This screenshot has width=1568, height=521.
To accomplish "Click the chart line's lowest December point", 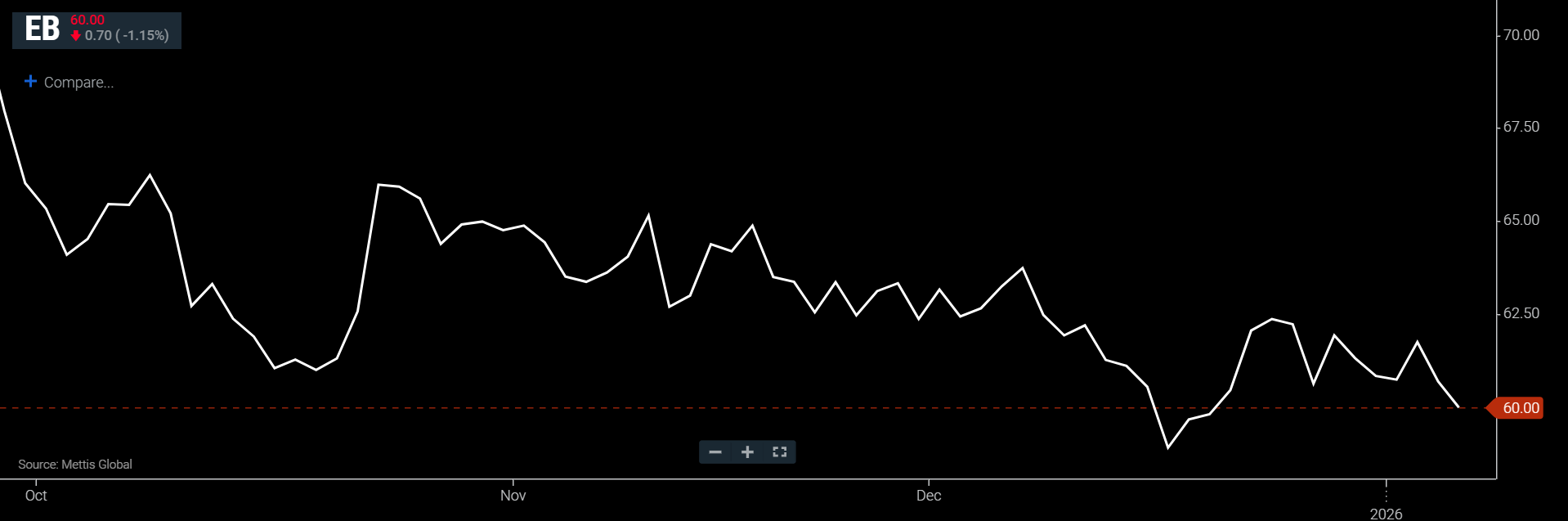I will coord(1168,447).
